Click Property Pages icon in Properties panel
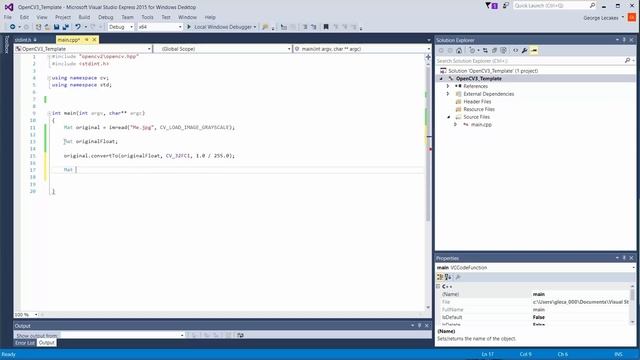This screenshot has width=640, height=360. (458, 277)
